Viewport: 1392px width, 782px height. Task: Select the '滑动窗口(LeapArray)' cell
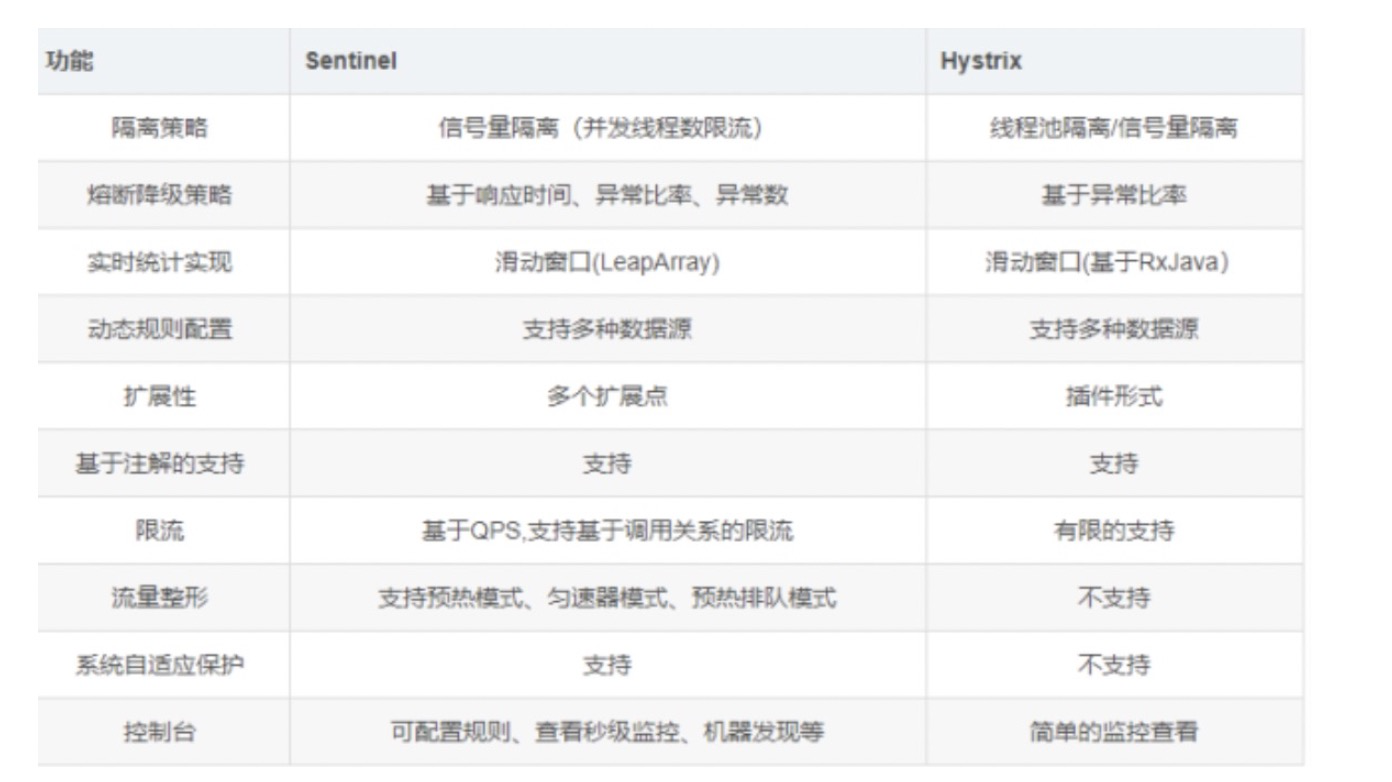(x=607, y=262)
